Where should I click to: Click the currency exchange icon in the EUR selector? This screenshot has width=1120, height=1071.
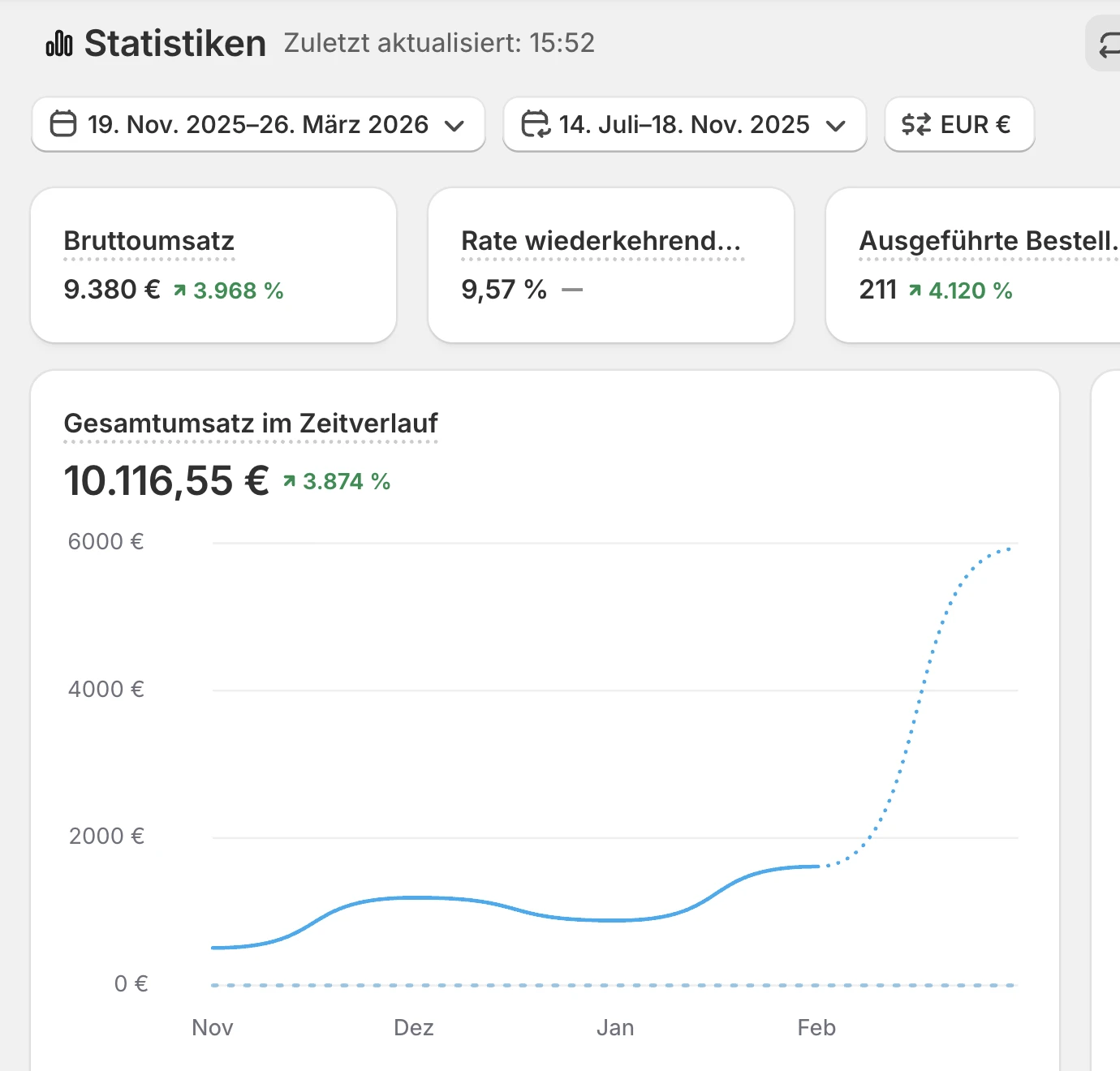coord(914,124)
